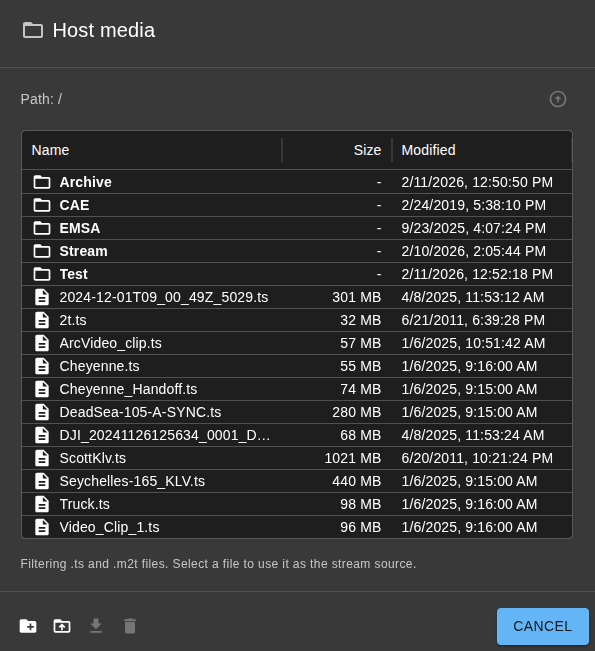Go up one directory level

pyautogui.click(x=558, y=99)
